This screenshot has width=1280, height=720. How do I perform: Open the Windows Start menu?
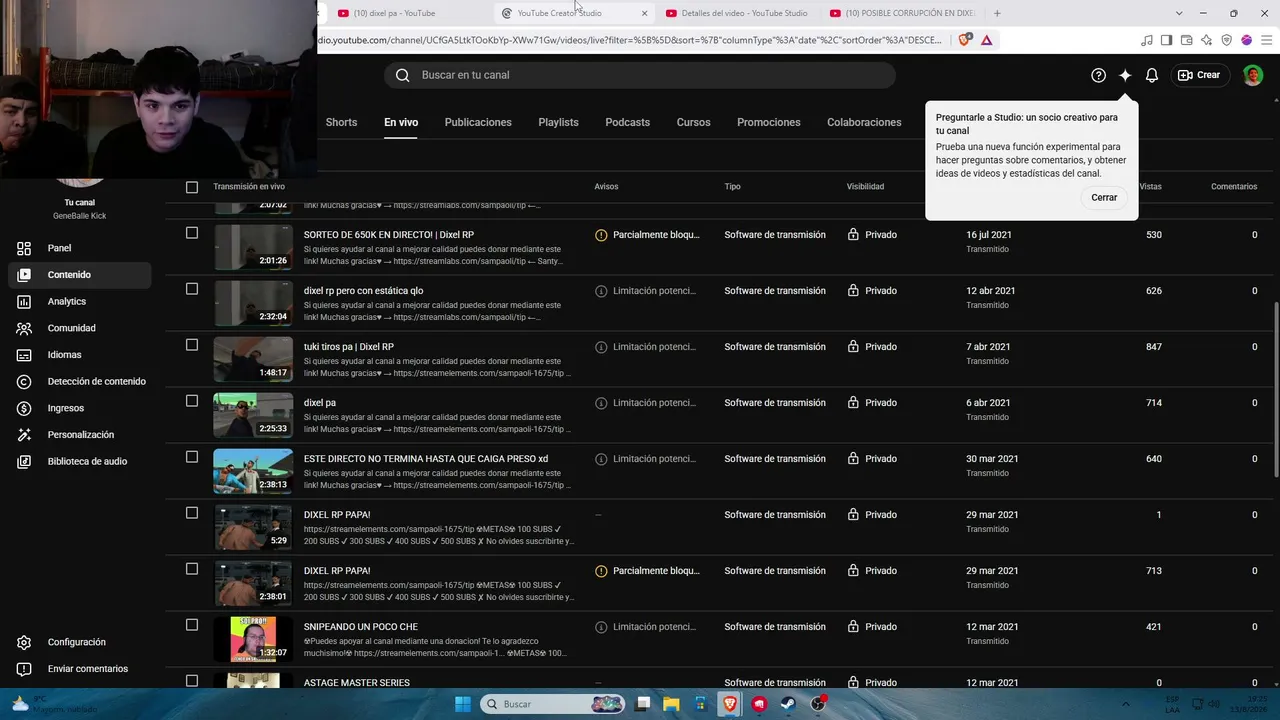click(x=463, y=704)
